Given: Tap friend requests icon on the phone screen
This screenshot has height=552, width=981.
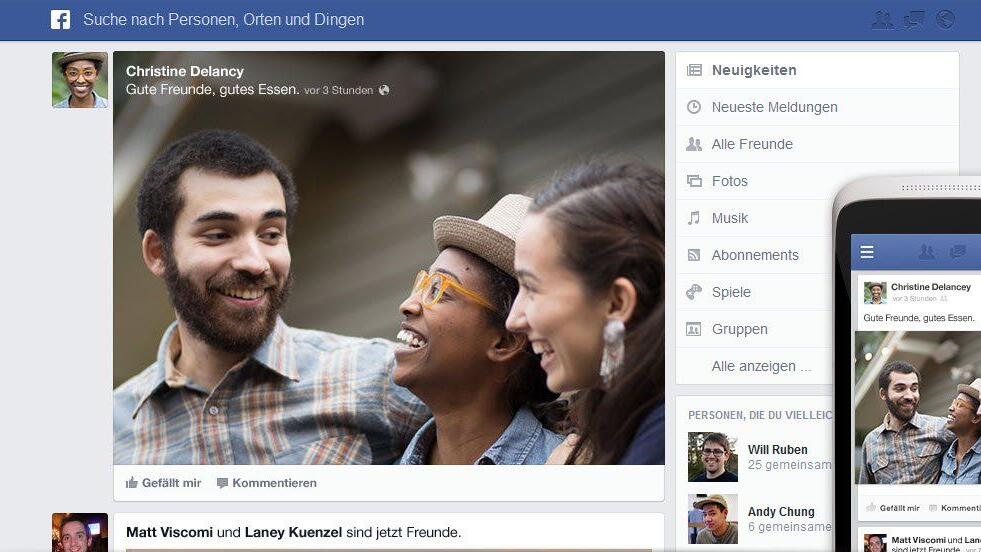Looking at the screenshot, I should tap(927, 252).
